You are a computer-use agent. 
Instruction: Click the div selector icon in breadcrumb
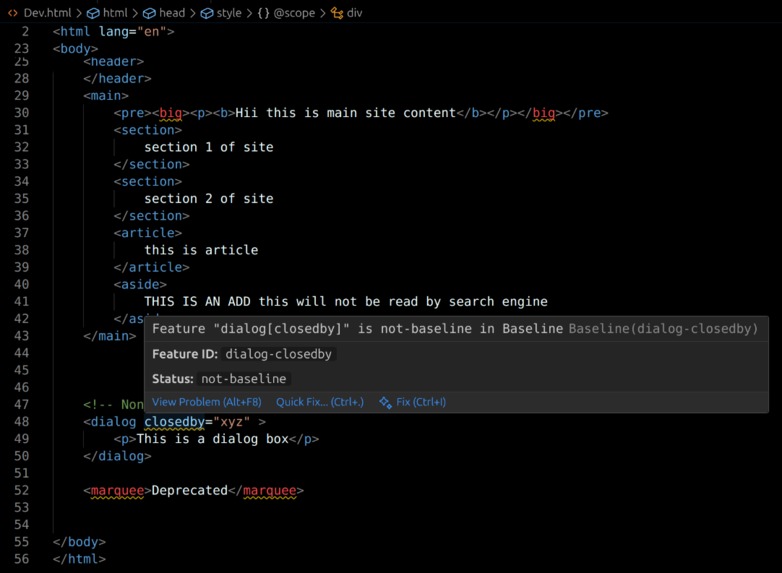click(x=337, y=13)
